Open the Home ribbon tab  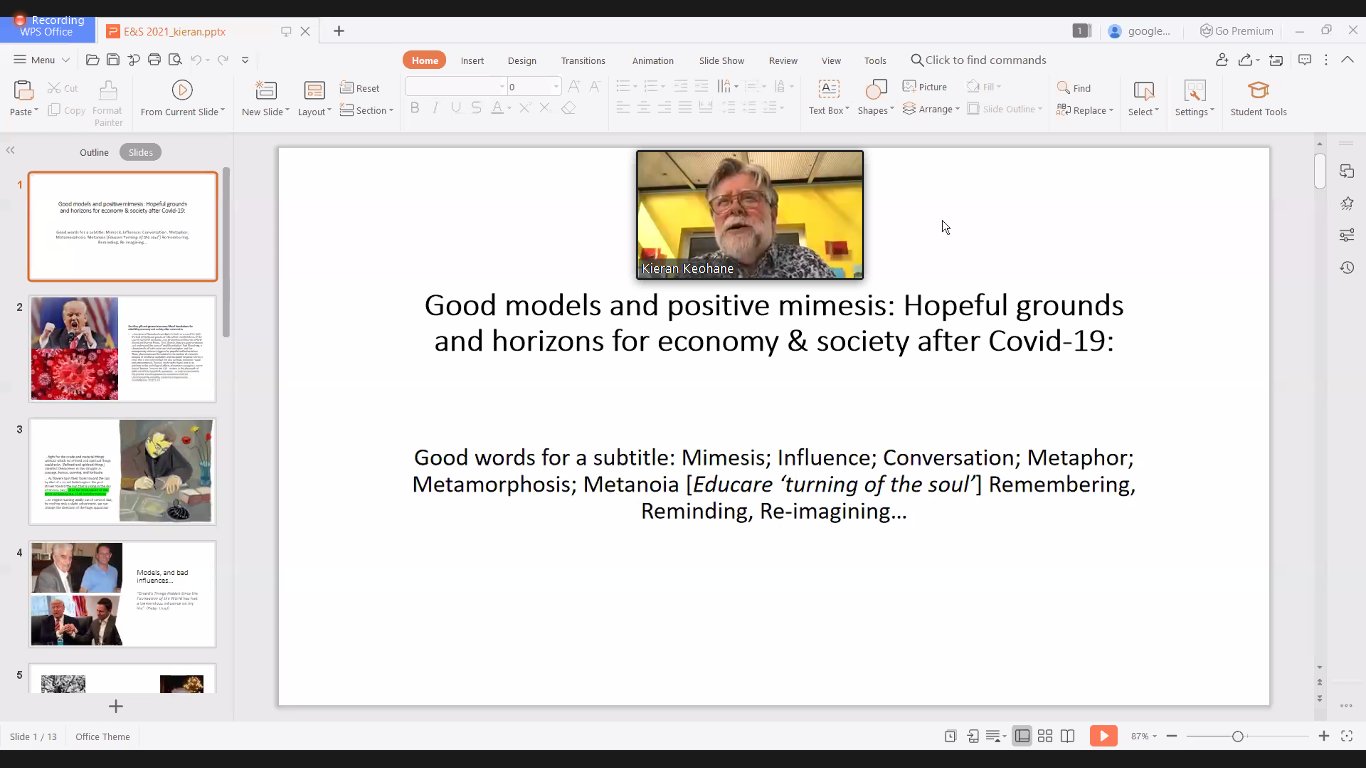click(x=425, y=60)
